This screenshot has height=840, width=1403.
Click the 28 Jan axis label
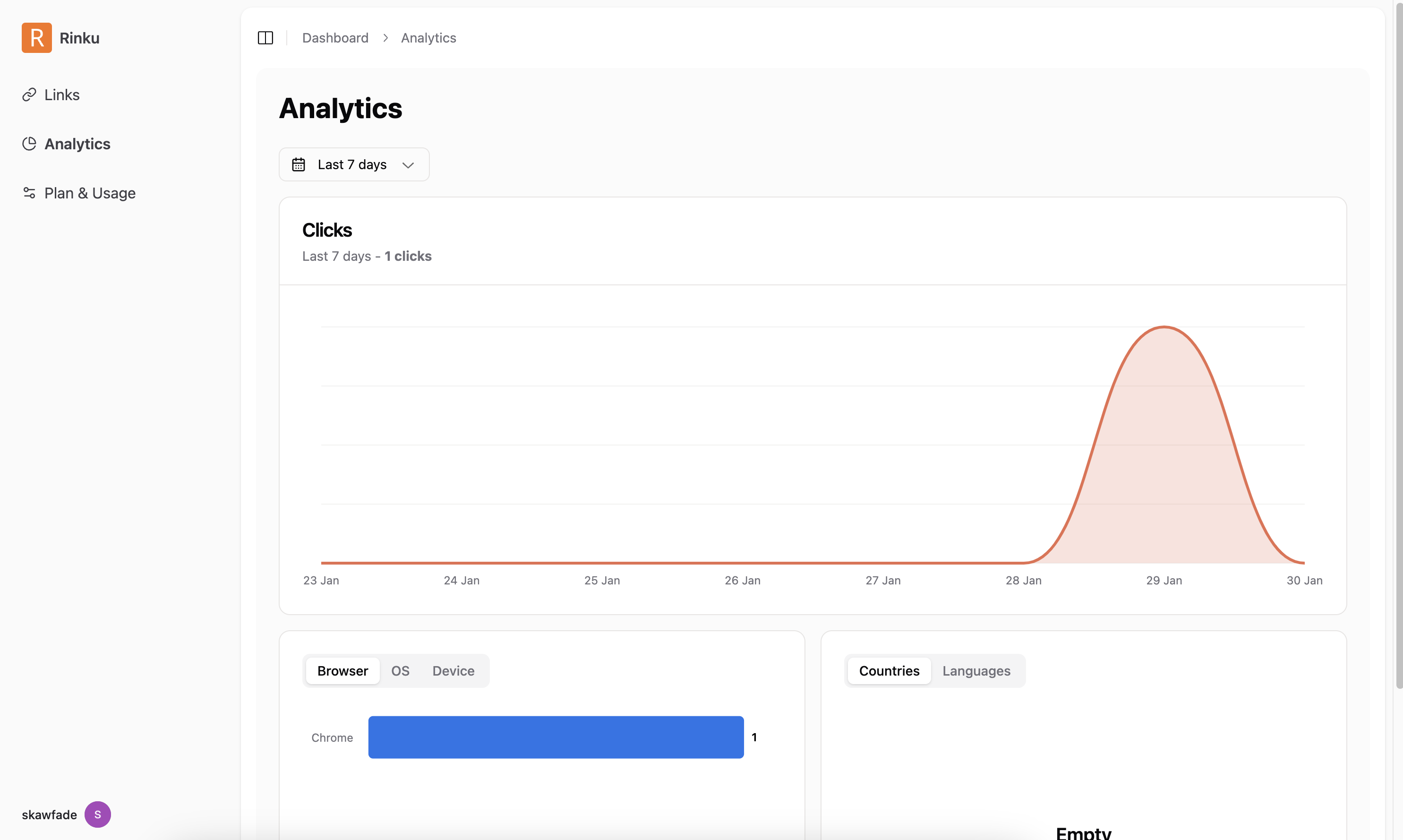point(1024,580)
